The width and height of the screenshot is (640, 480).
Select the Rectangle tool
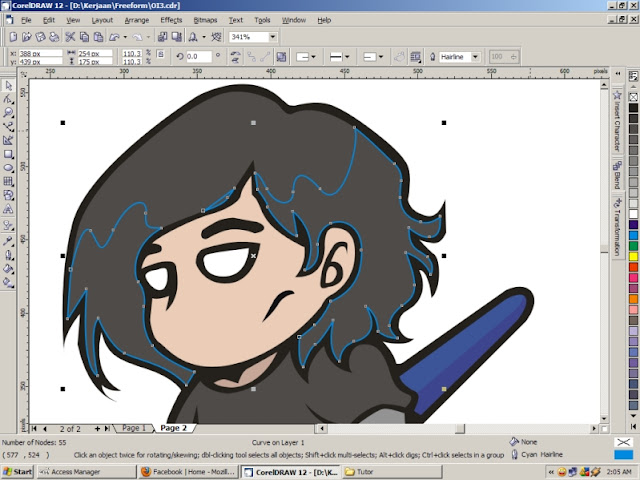click(8, 154)
